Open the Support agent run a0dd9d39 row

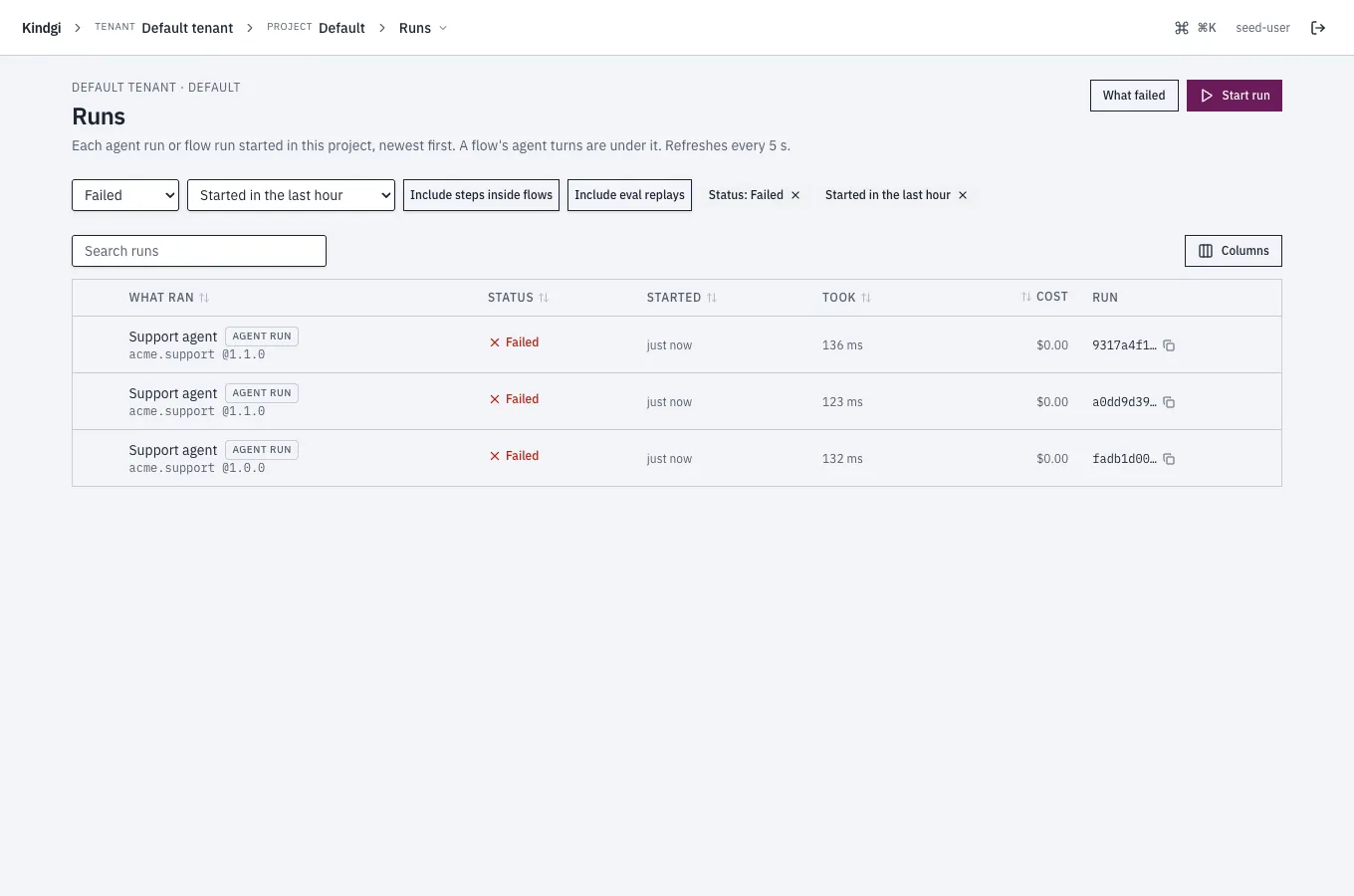click(x=677, y=401)
